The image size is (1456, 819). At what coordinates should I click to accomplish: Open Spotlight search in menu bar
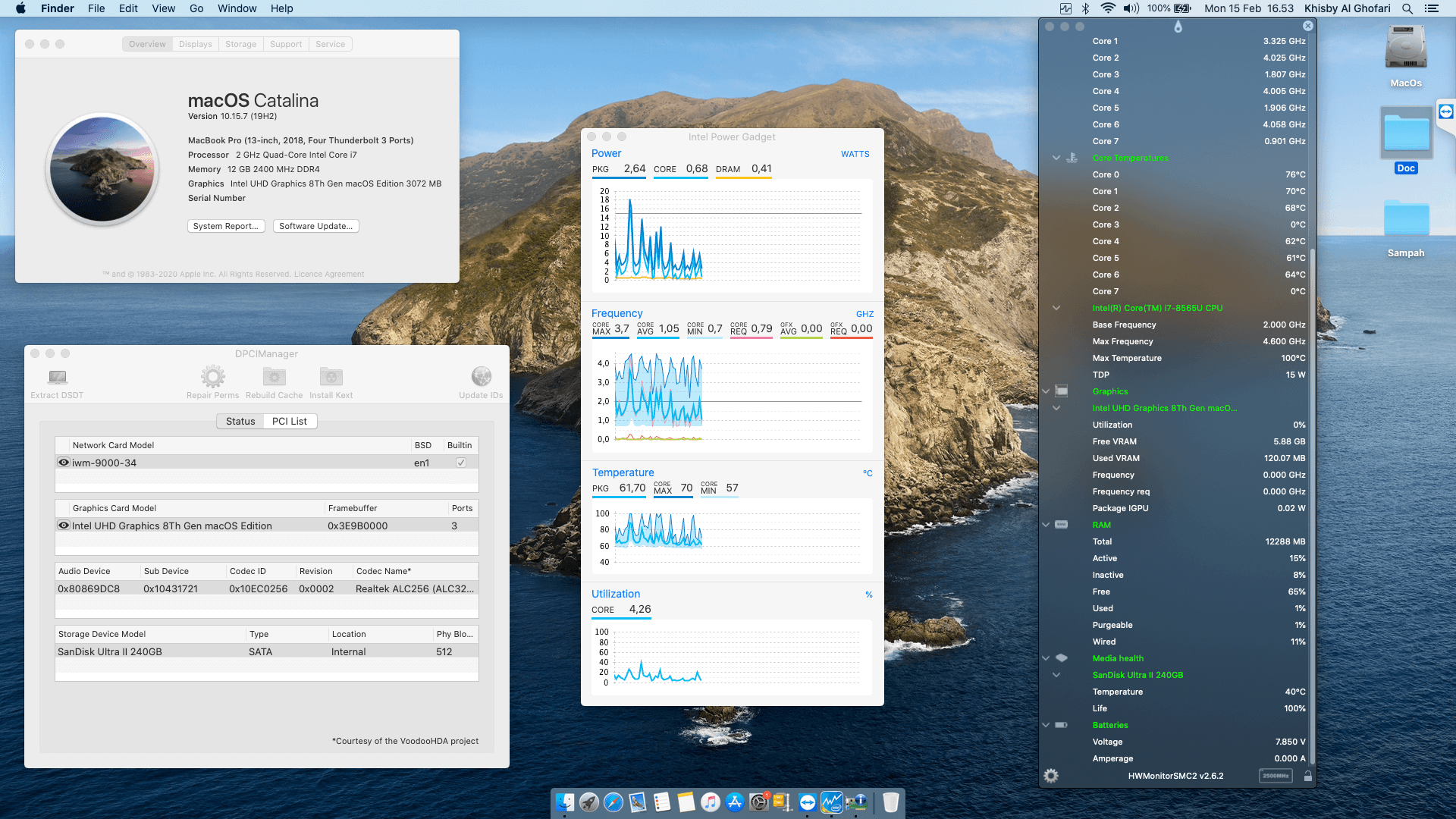coord(1407,8)
